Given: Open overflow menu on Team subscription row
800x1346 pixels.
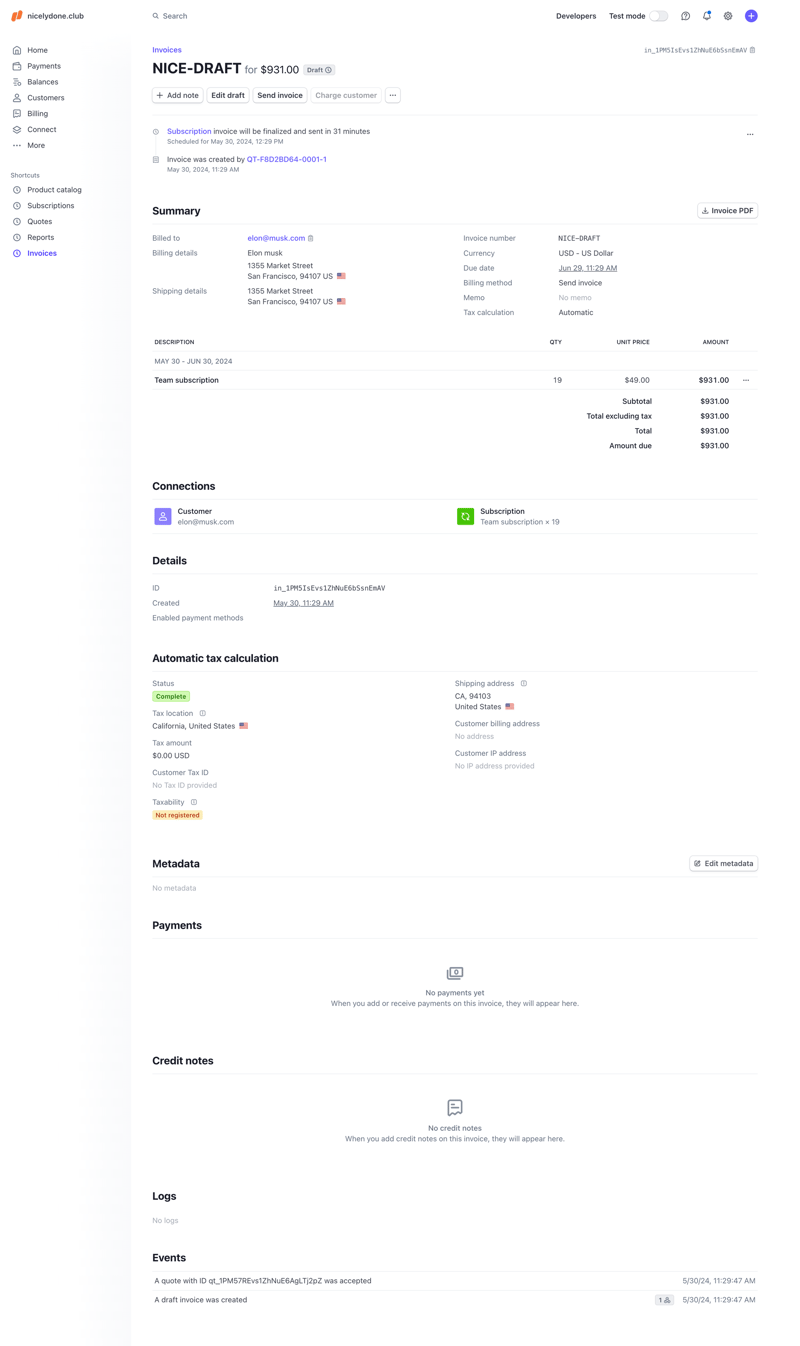Looking at the screenshot, I should tap(746, 380).
